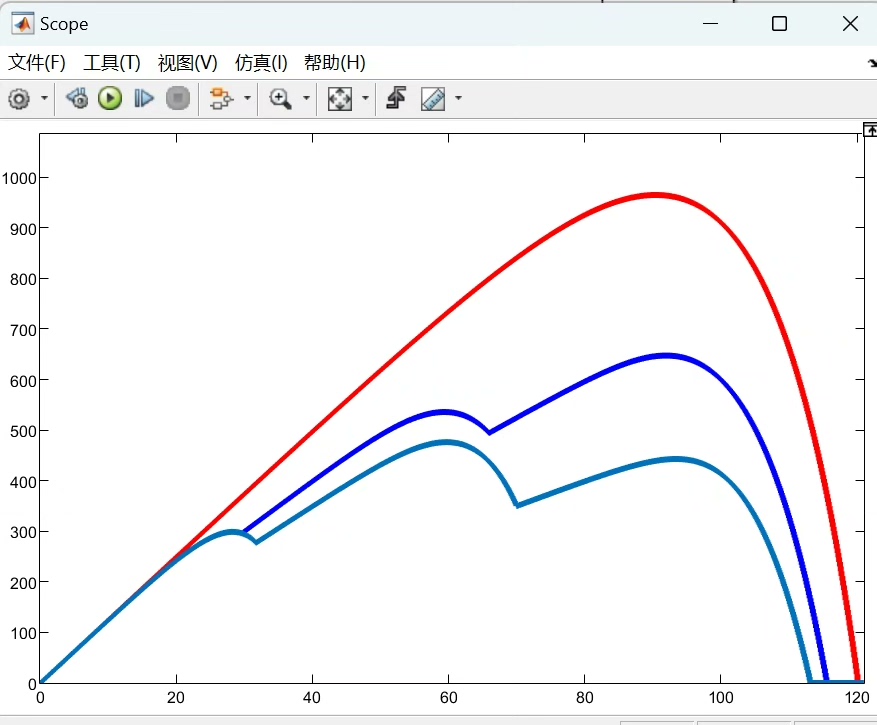Click the grayed Stop simulation button
The width and height of the screenshot is (877, 725).
pos(178,98)
